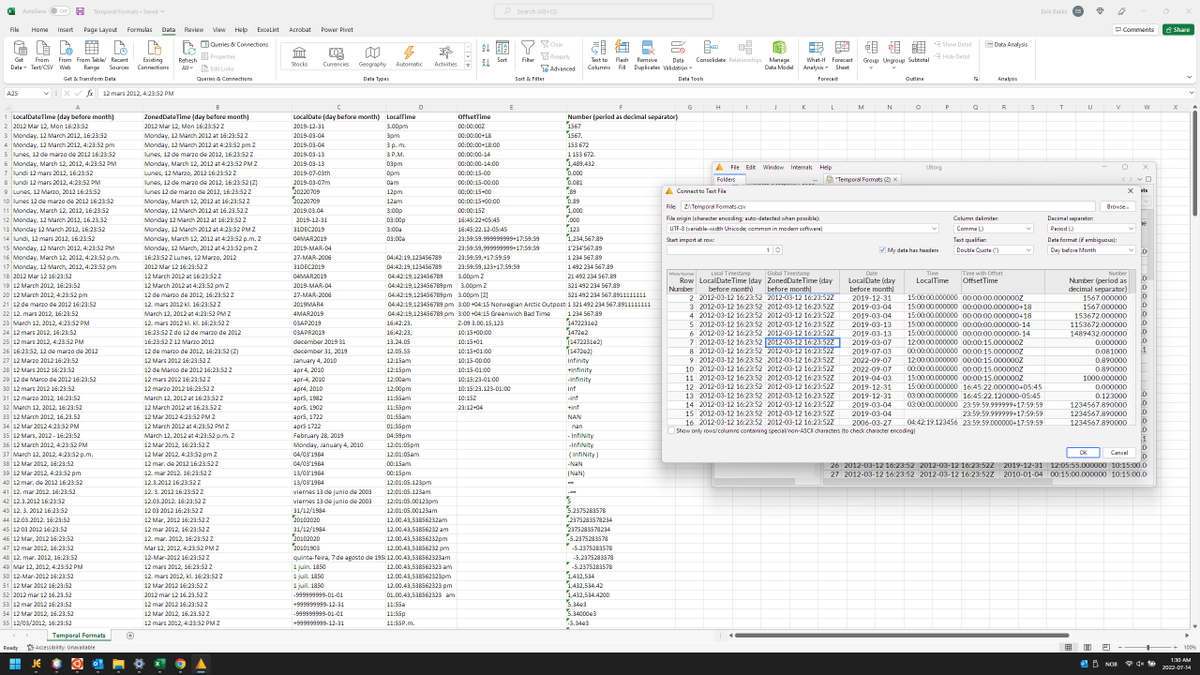The width and height of the screenshot is (1200, 675).
Task: Open Existing Connections in the ribbon
Action: coord(153,57)
